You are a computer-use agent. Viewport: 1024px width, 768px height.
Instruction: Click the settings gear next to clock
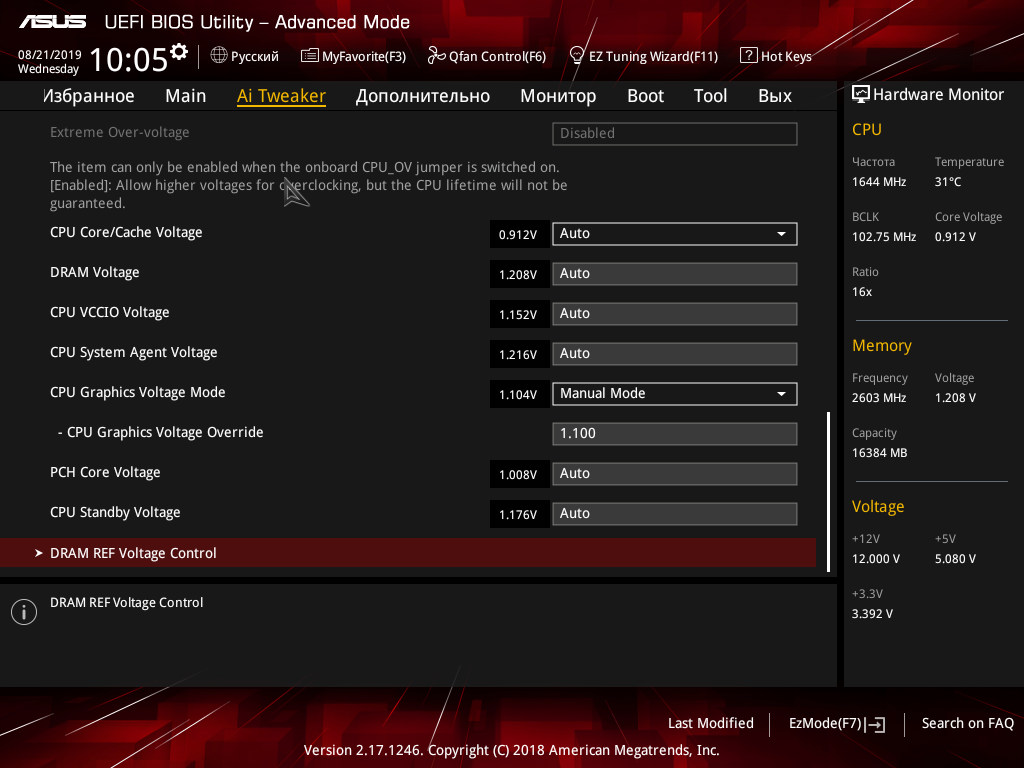pos(179,52)
